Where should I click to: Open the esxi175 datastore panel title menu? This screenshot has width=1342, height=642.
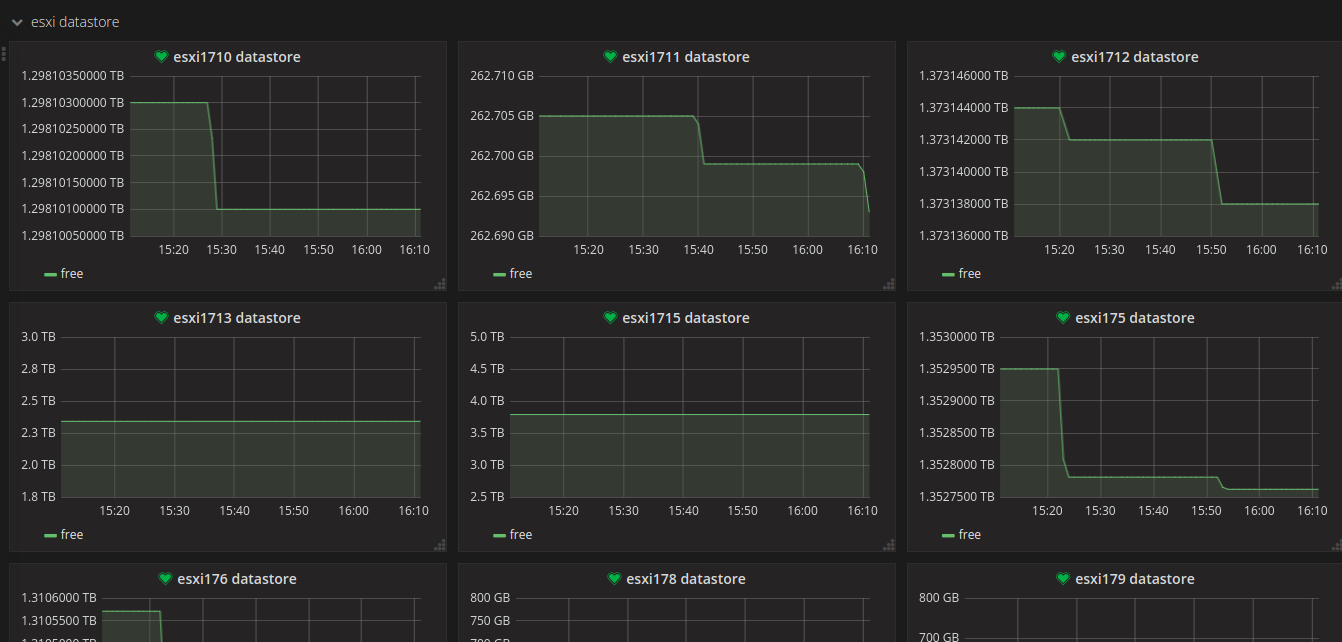coord(1134,318)
